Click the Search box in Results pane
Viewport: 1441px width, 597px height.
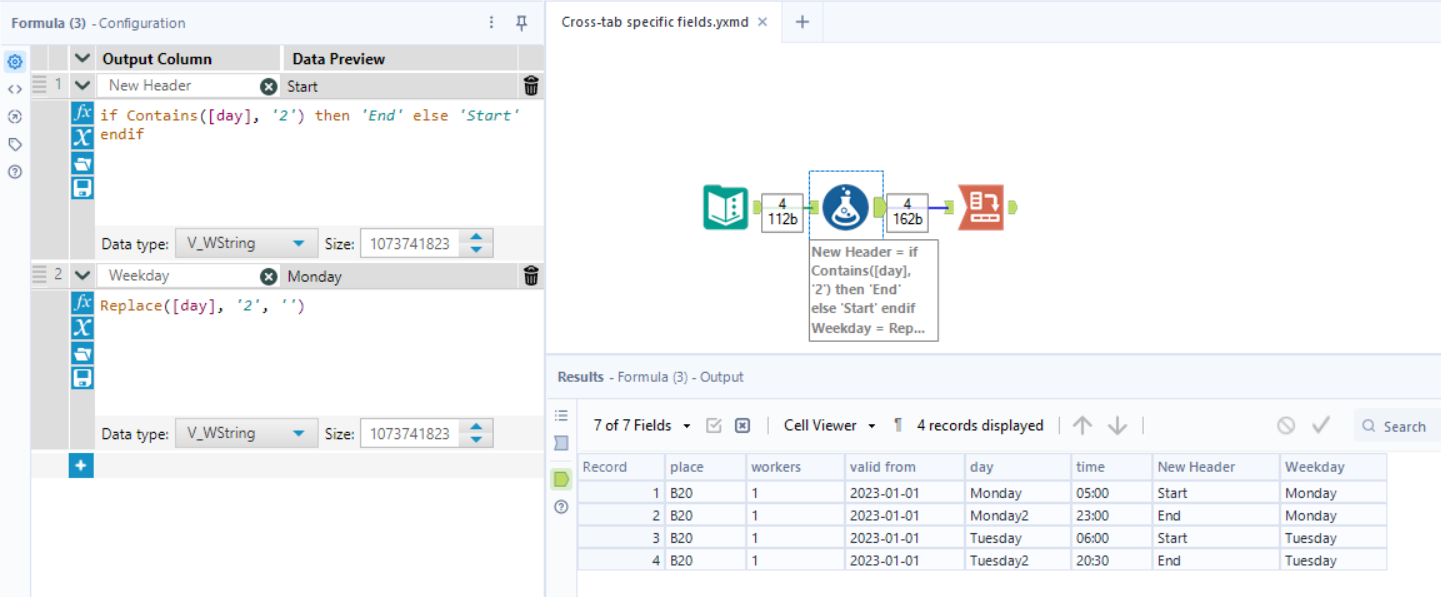pos(1400,425)
